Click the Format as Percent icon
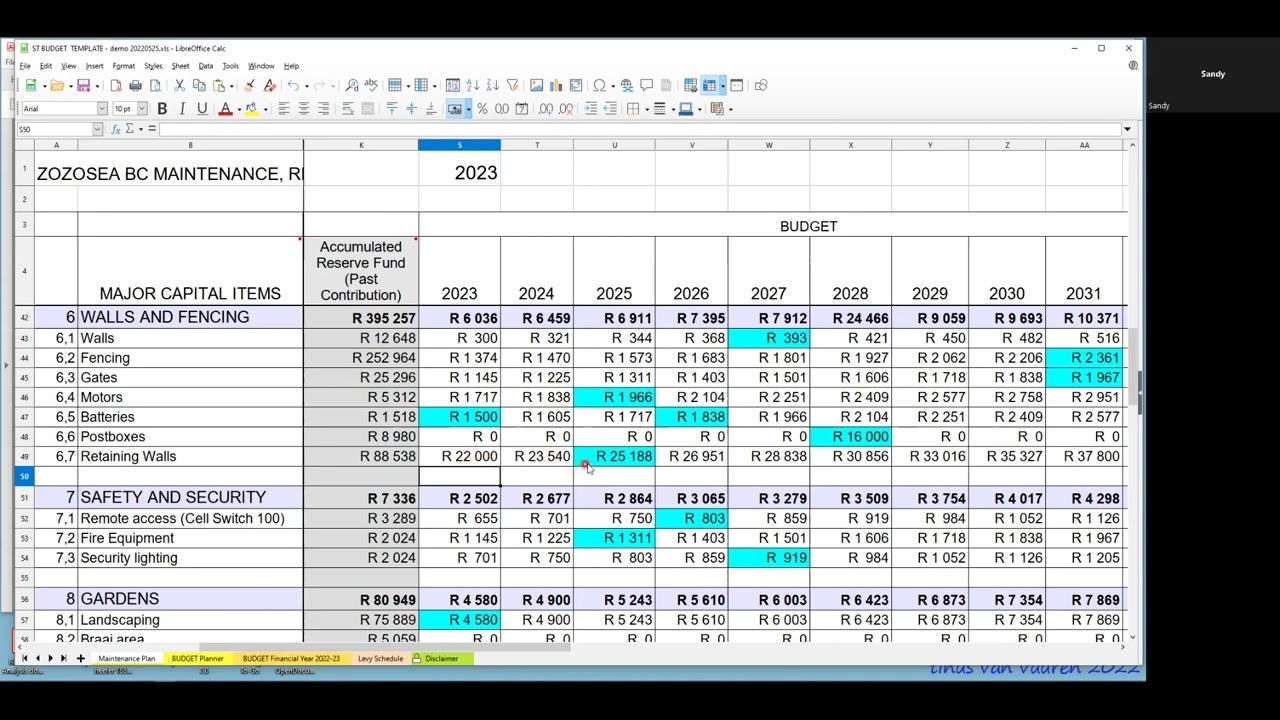Screen dimensions: 1280x720 (482, 108)
